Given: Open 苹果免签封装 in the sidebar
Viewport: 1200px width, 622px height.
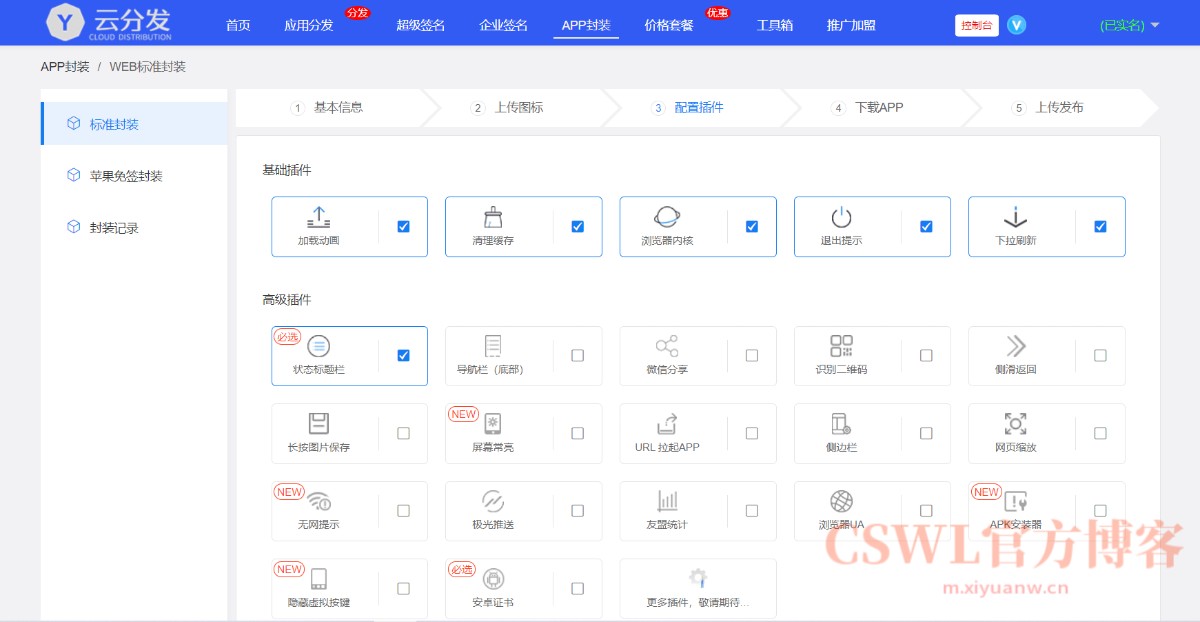Looking at the screenshot, I should click(x=126, y=176).
